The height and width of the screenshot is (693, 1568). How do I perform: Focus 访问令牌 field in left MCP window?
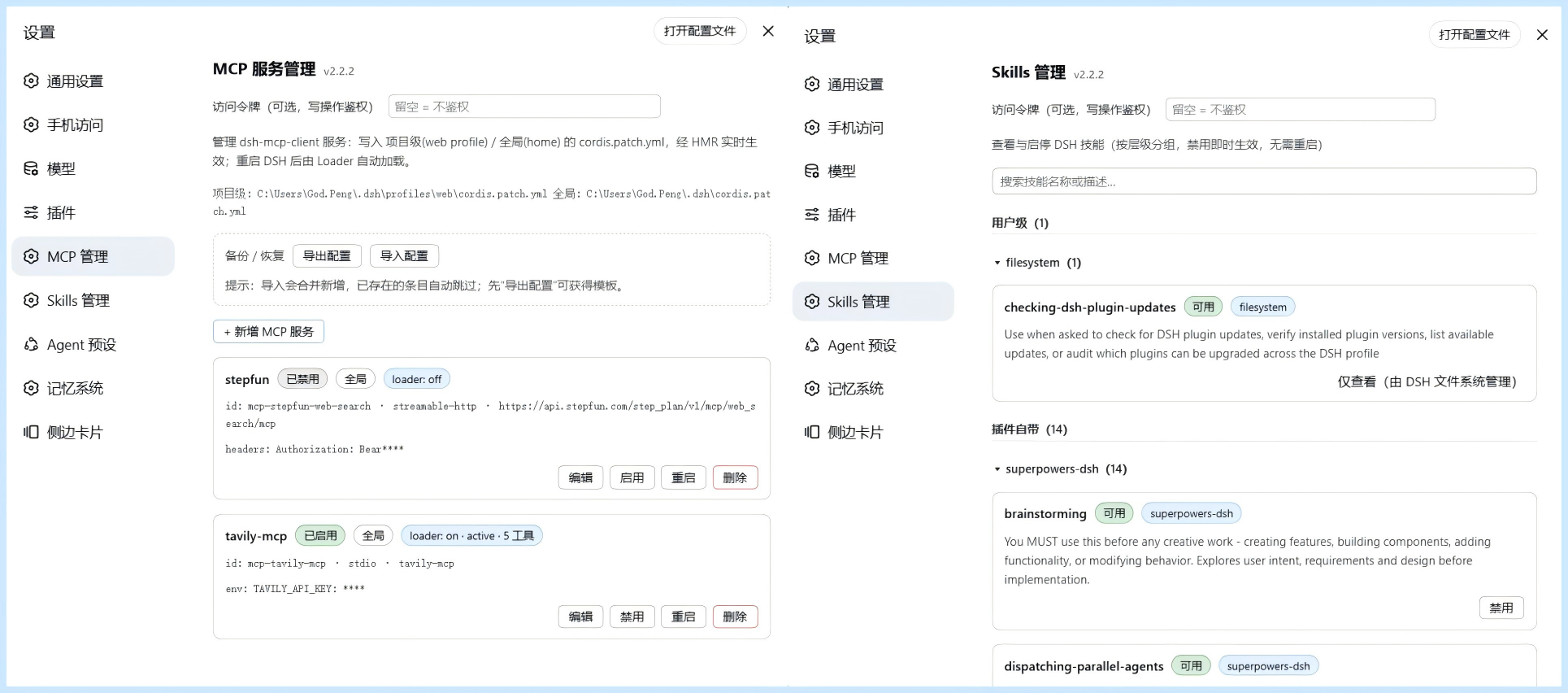point(524,107)
